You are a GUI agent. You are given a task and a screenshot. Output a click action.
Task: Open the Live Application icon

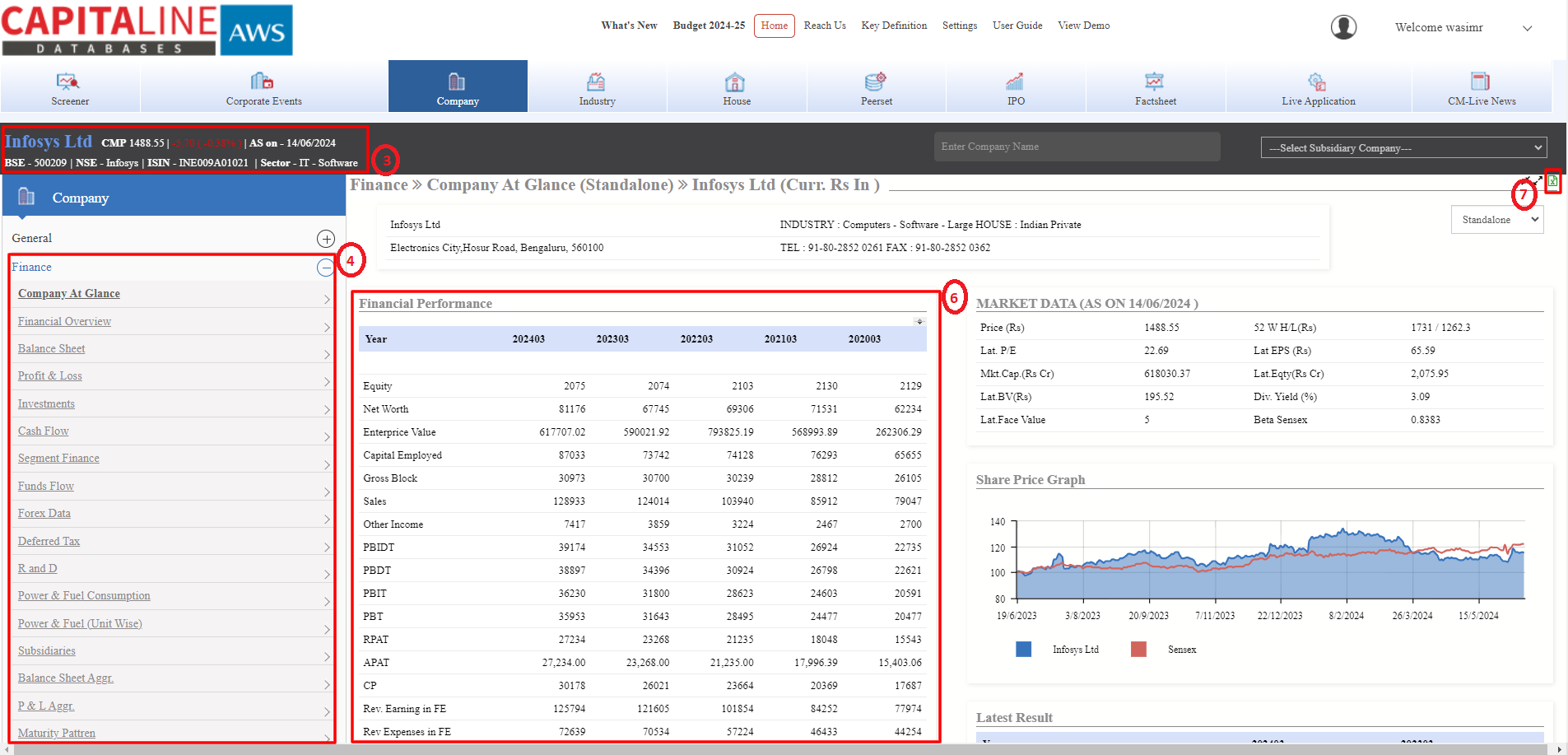click(x=1317, y=81)
